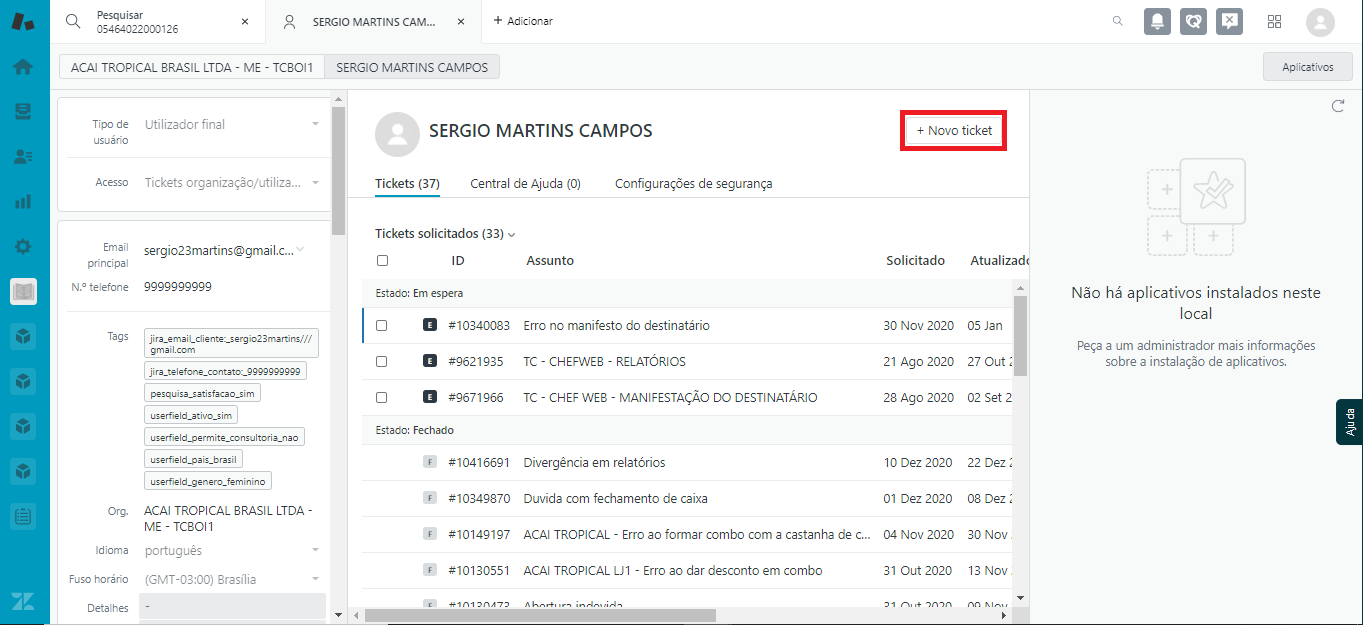Expand the Email principal dropdown arrow

(x=300, y=251)
